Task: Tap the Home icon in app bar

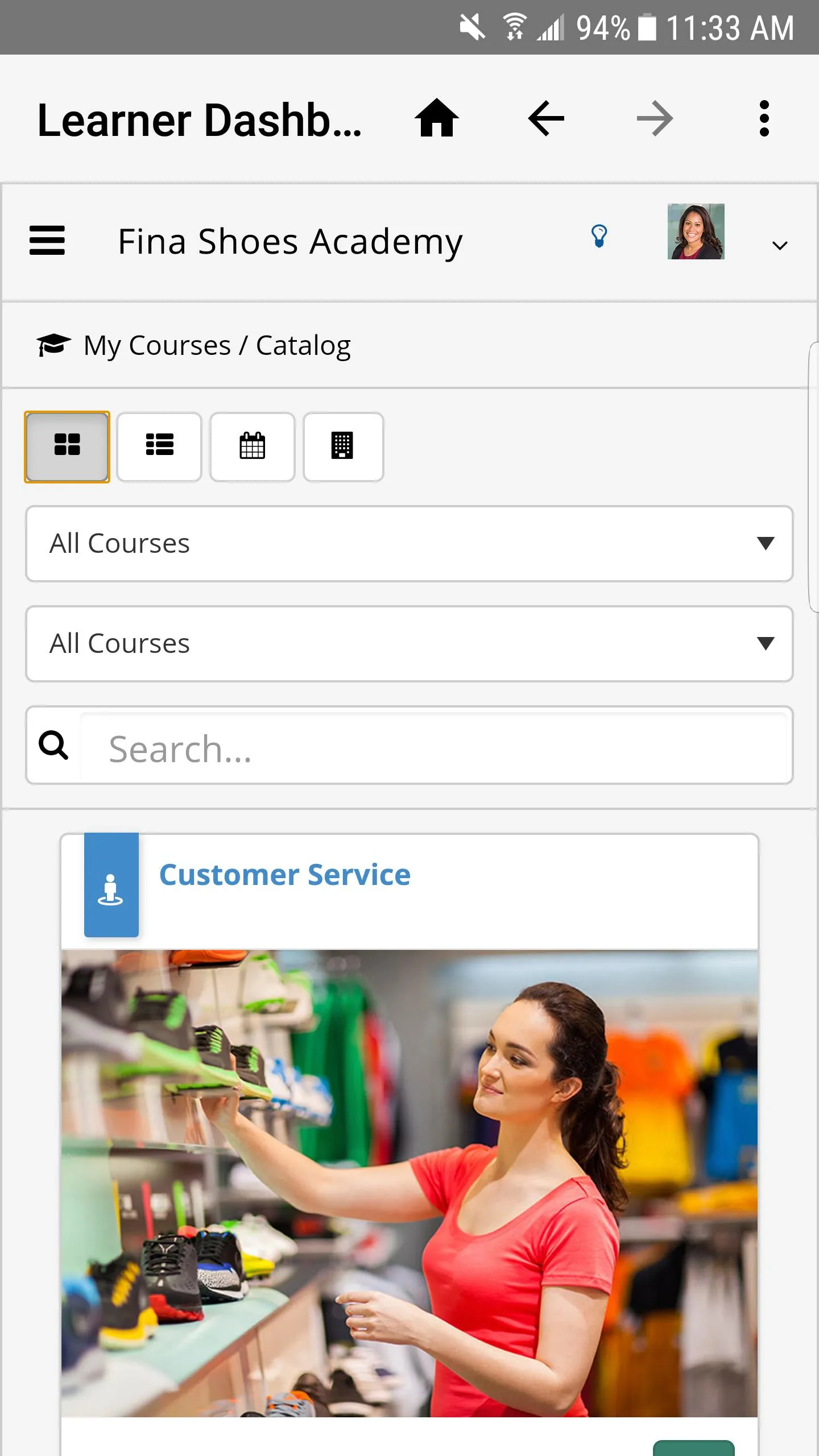Action: point(436,118)
